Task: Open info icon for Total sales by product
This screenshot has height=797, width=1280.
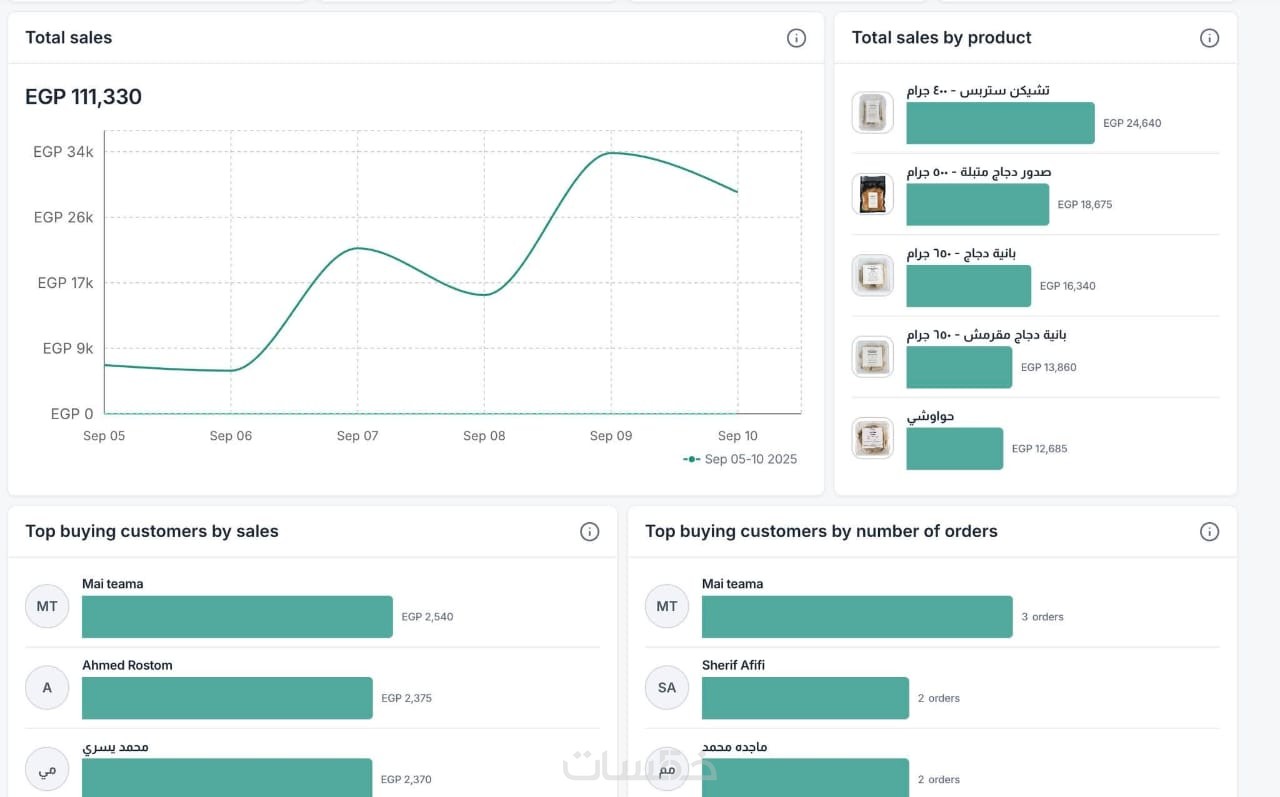Action: [1209, 38]
